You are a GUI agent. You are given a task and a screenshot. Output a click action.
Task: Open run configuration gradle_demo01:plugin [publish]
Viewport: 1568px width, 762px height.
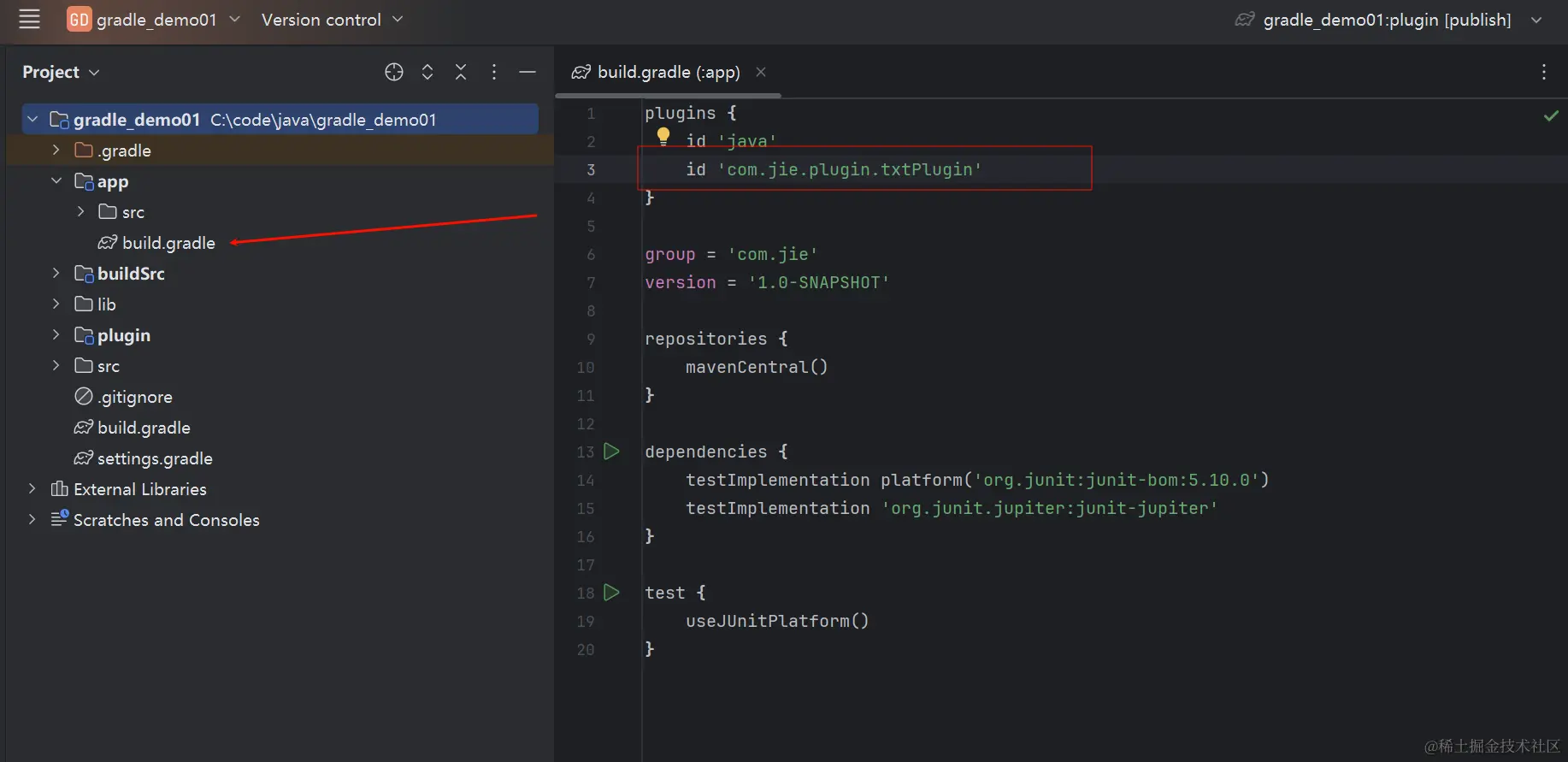[1388, 19]
